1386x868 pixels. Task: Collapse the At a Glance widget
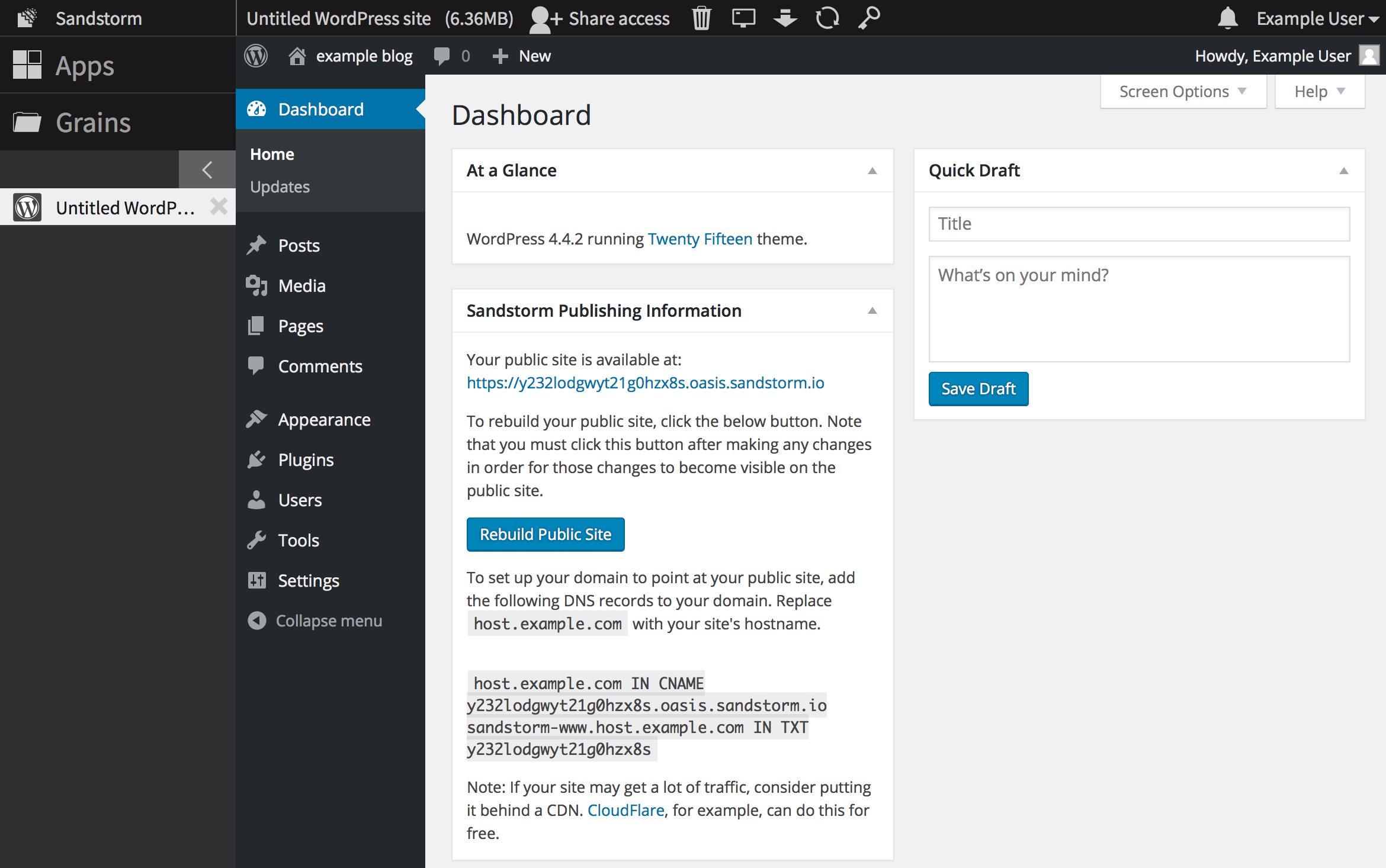coord(872,171)
